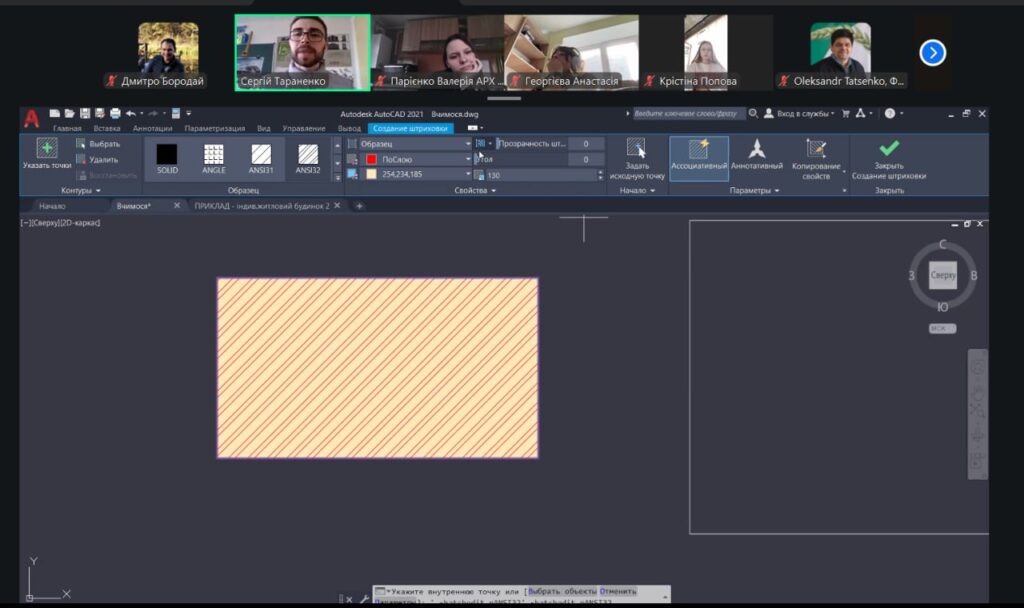1024x608 pixels.
Task: Open the Главная ribbon tab
Action: tap(67, 129)
